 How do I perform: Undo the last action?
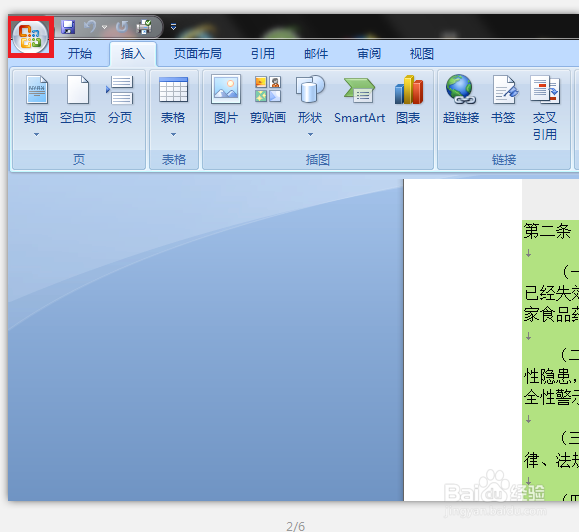90,27
